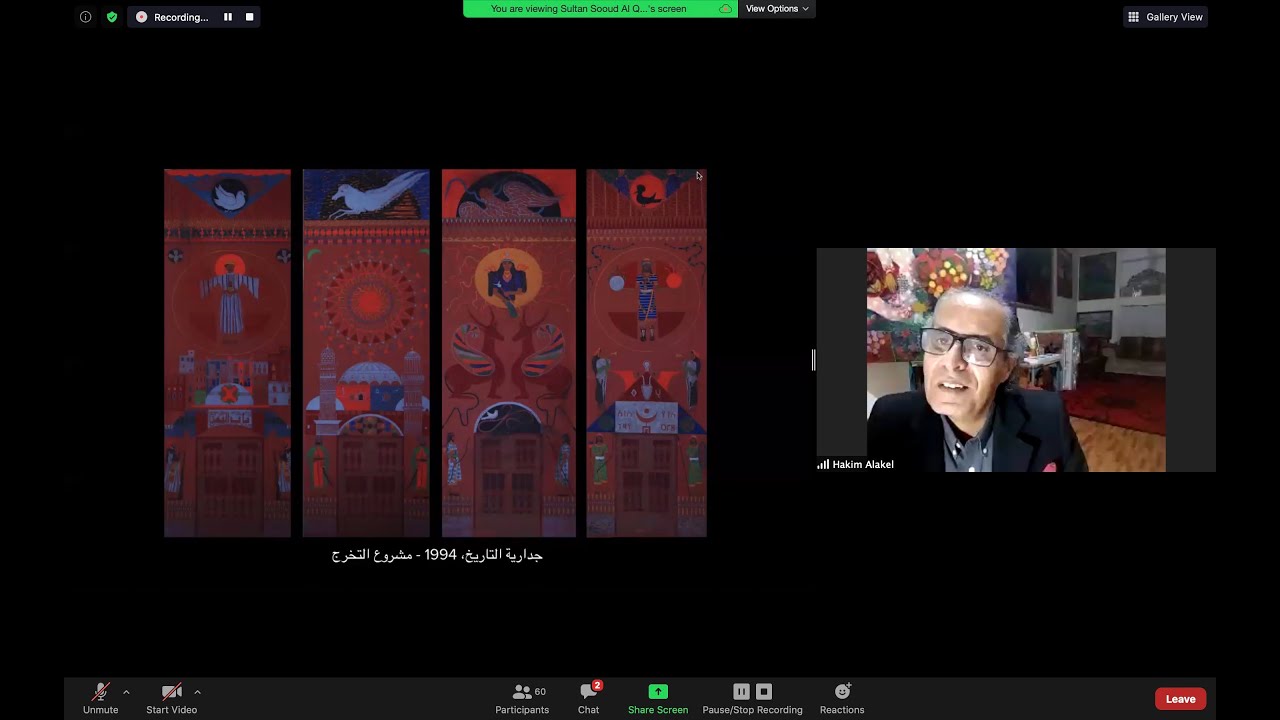Screen dimensions: 1280x720
Task: Expand video options arrow beside Start Video
Action: coord(197,692)
